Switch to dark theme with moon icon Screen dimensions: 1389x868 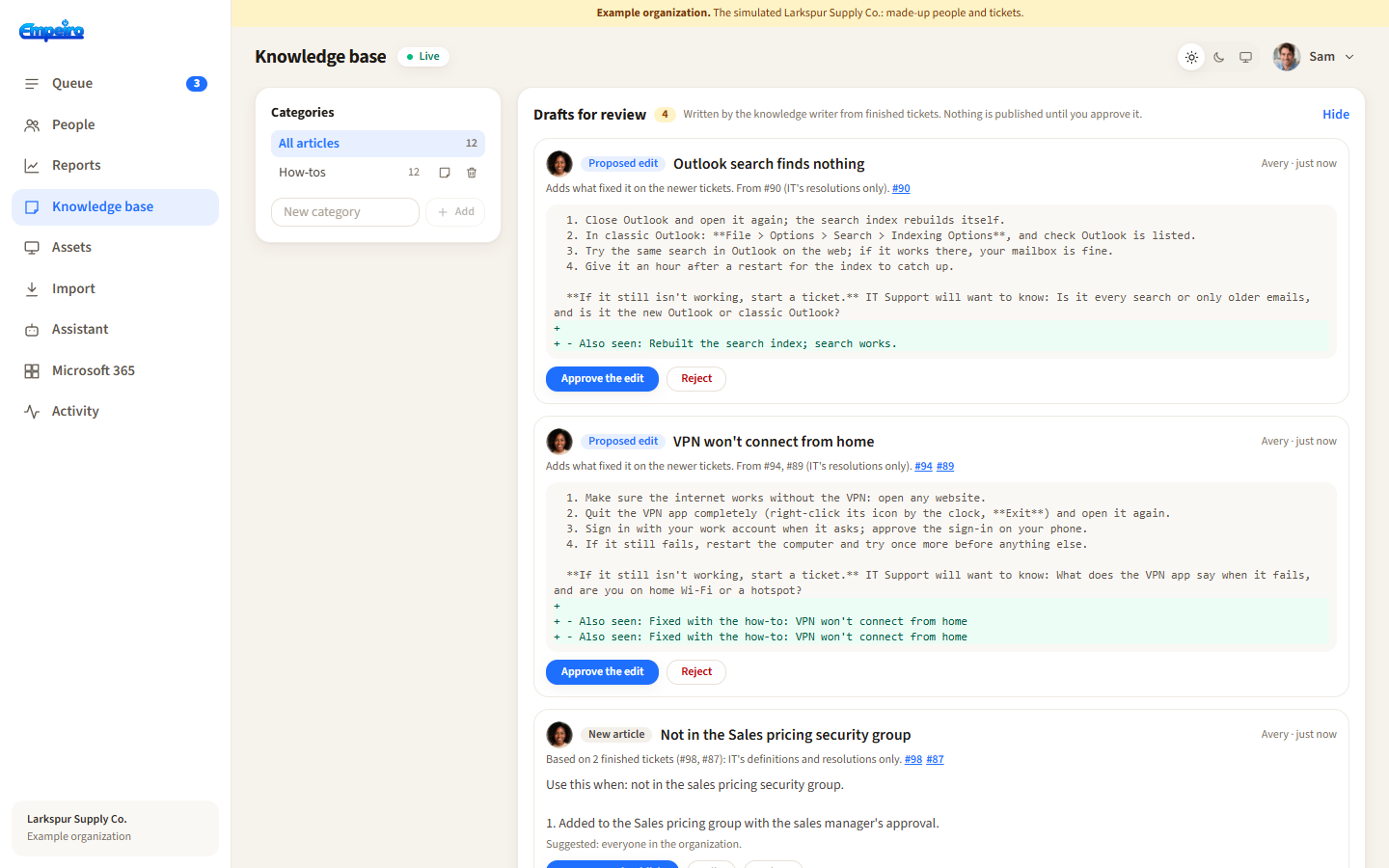pyautogui.click(x=1219, y=58)
